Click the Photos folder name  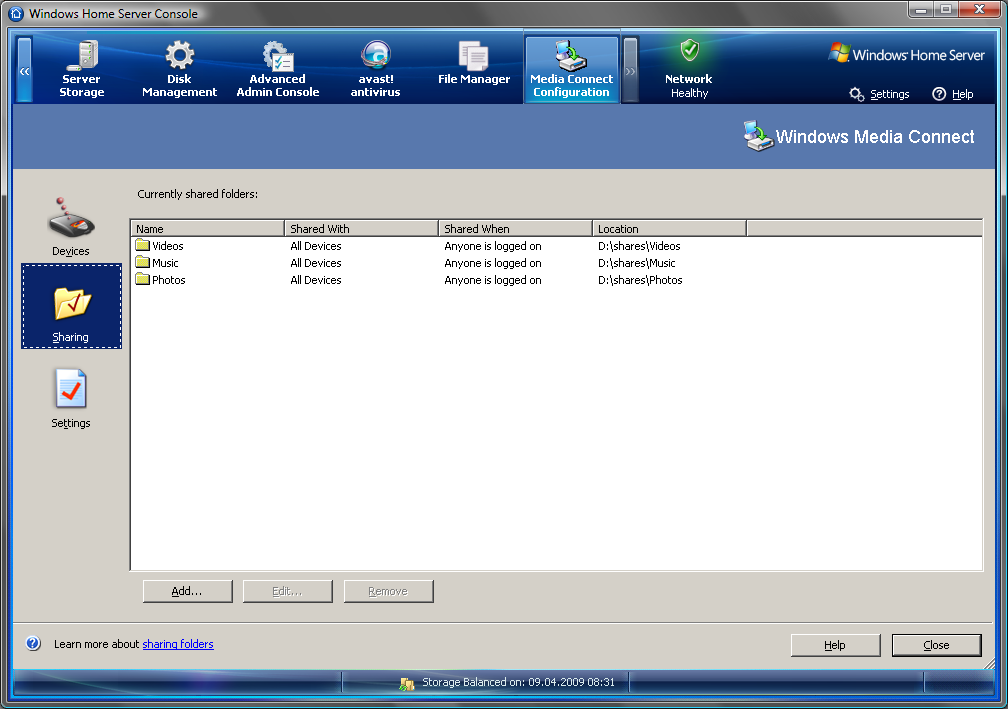tap(168, 280)
